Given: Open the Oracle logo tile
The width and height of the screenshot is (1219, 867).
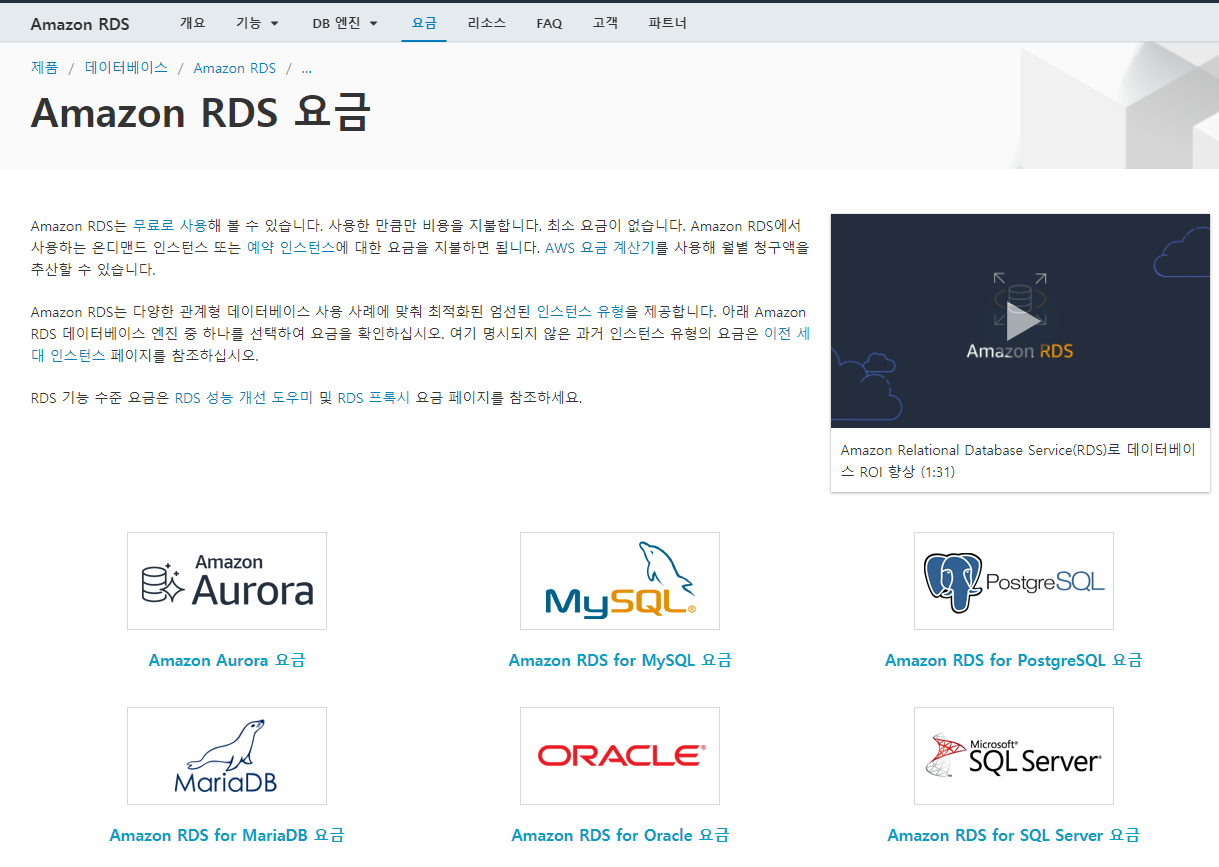Looking at the screenshot, I should point(620,756).
